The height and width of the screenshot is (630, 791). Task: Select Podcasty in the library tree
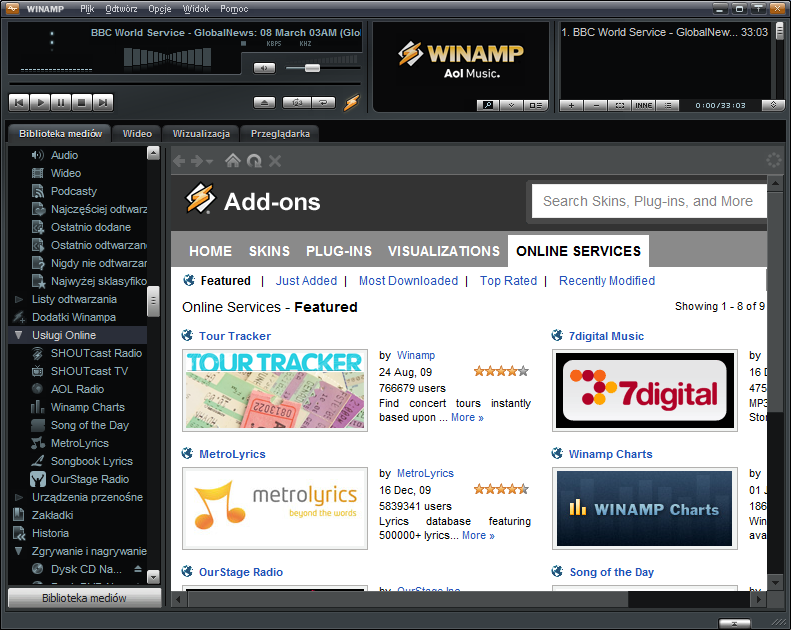74,191
